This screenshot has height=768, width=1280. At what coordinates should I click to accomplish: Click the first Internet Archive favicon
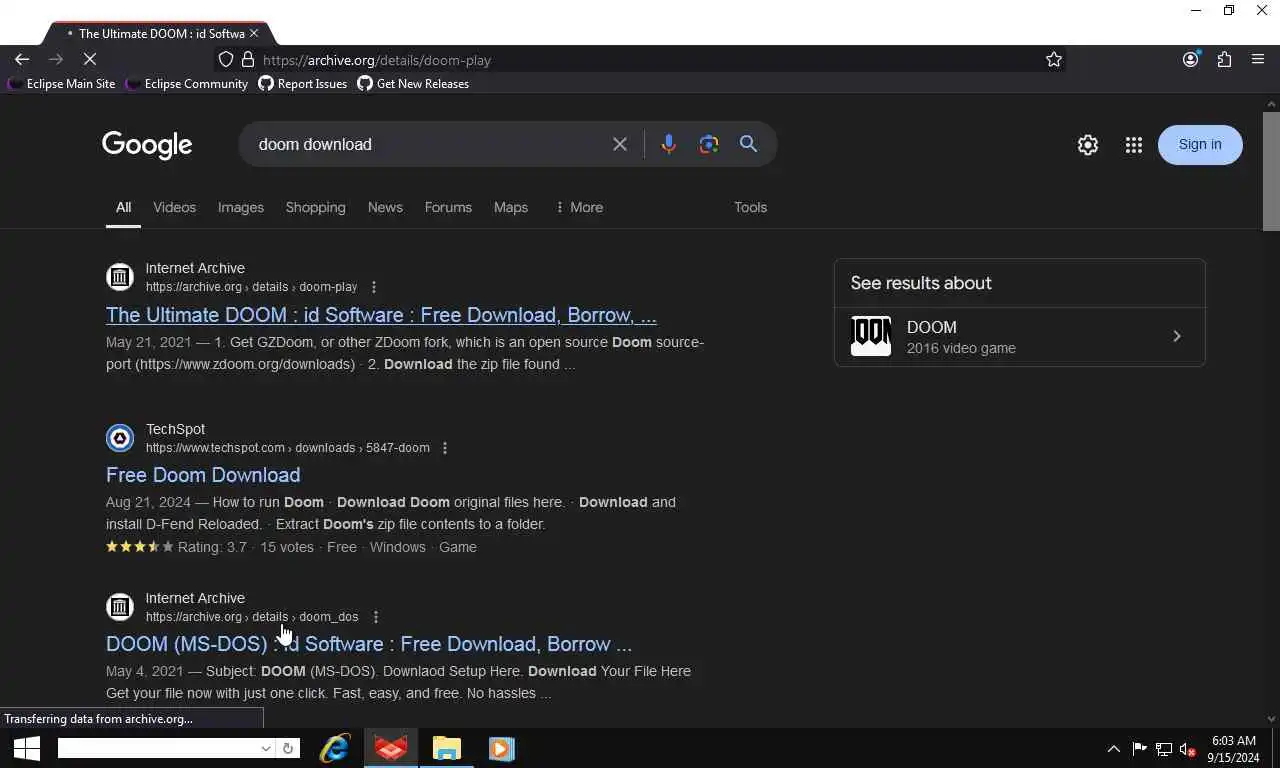(120, 277)
